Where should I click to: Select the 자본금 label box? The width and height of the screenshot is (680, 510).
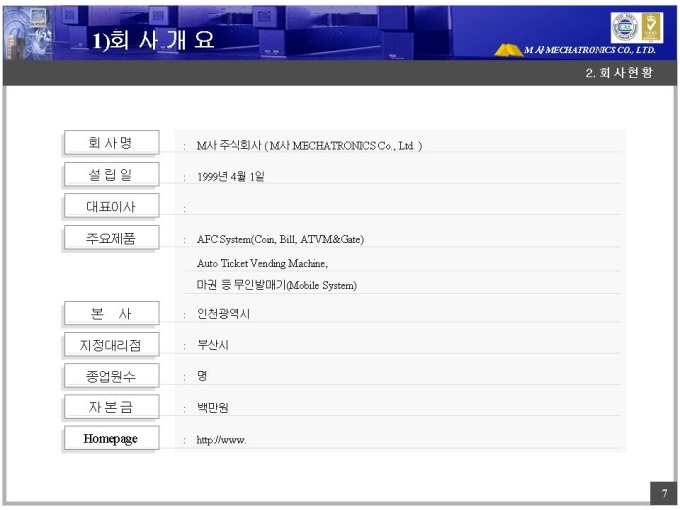click(111, 407)
